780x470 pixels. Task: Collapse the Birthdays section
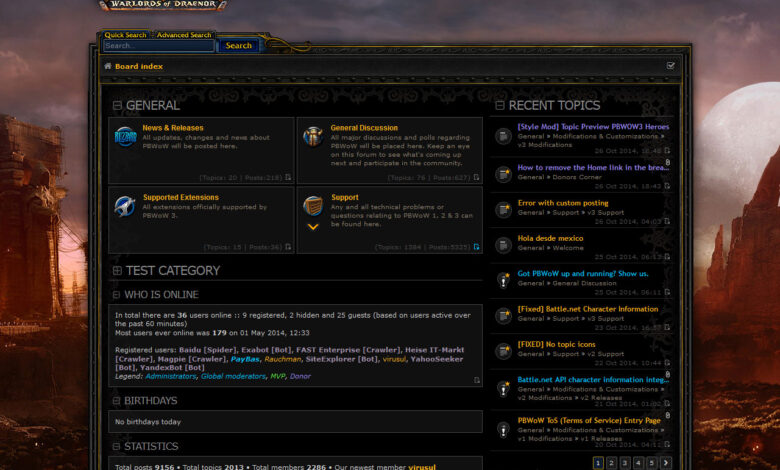[116, 401]
